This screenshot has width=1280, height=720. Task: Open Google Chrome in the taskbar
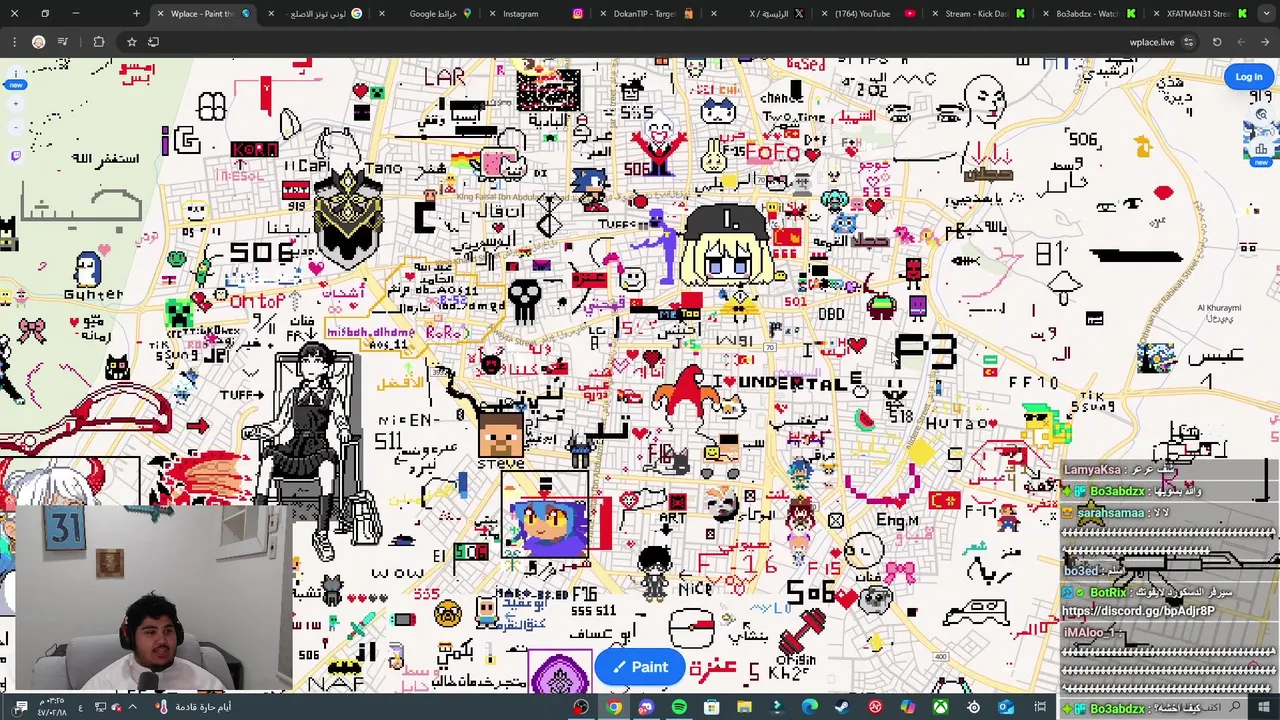point(613,708)
